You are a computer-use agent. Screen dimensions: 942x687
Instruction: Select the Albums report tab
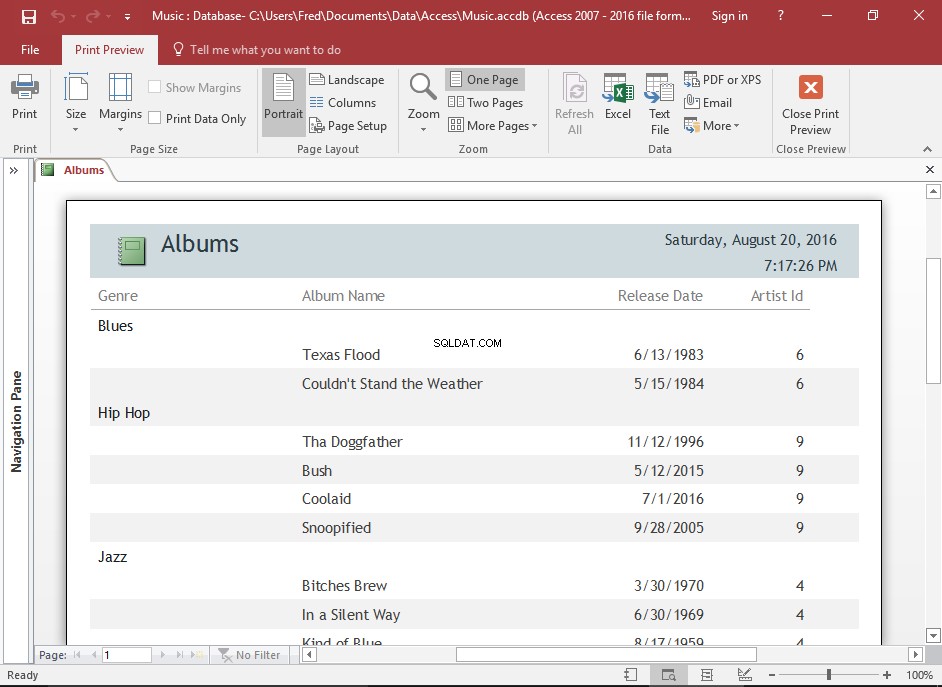point(76,170)
